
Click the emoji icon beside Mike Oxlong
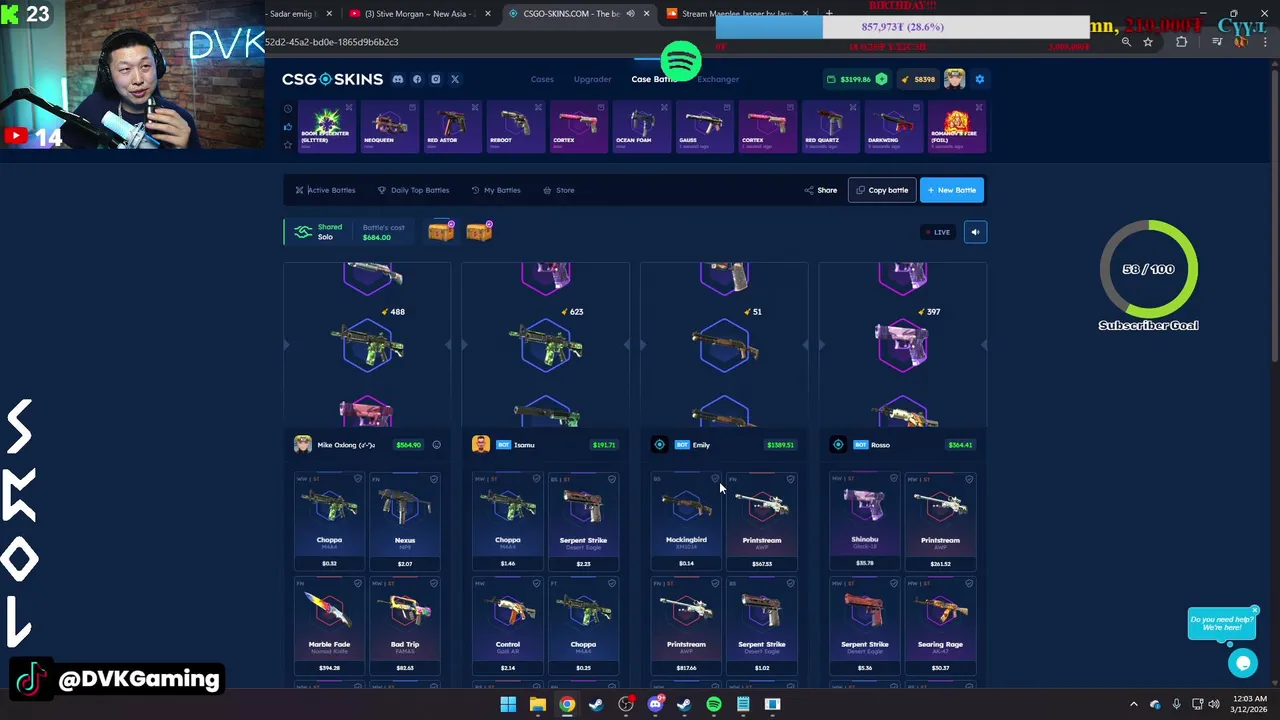point(436,445)
